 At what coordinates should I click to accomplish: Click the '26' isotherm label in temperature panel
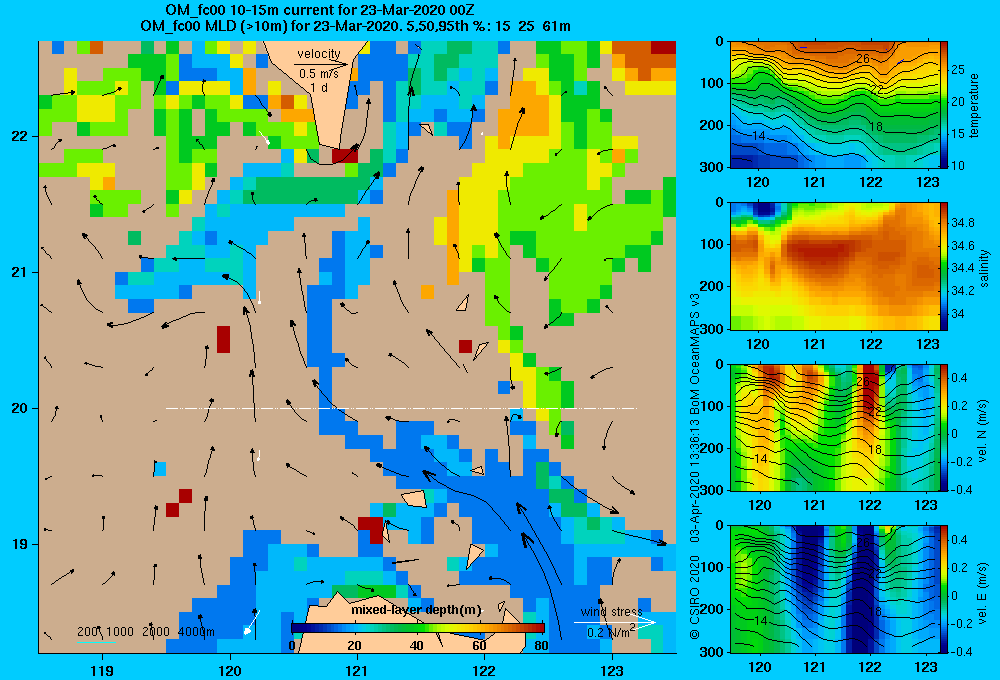click(863, 59)
